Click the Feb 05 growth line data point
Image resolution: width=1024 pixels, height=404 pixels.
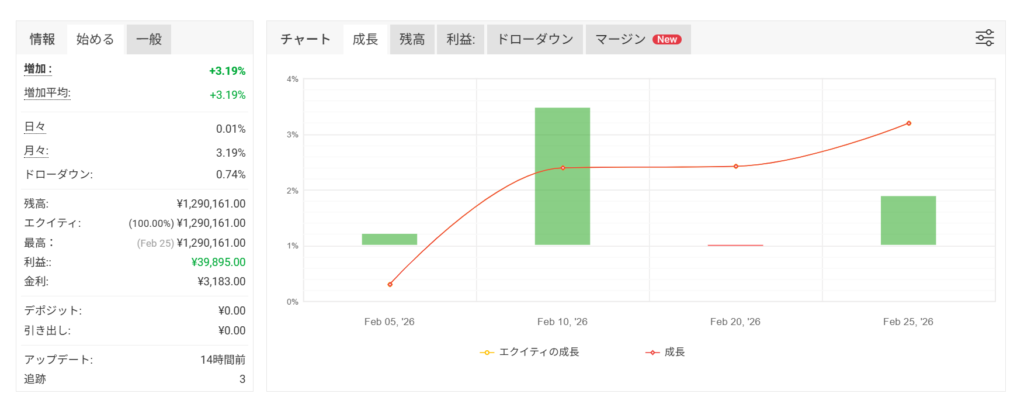point(390,284)
